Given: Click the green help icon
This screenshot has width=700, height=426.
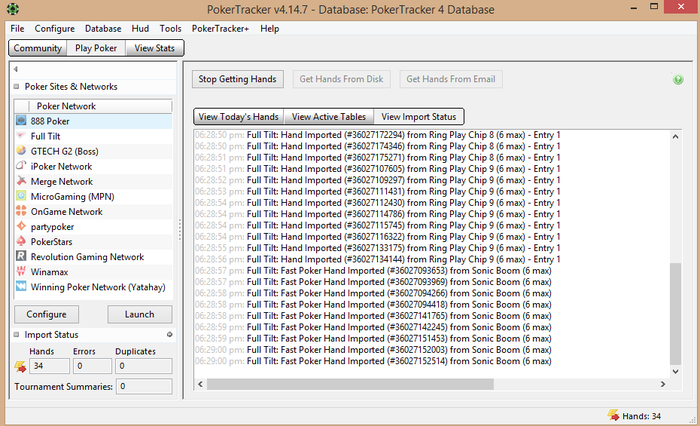Looking at the screenshot, I should [x=678, y=79].
